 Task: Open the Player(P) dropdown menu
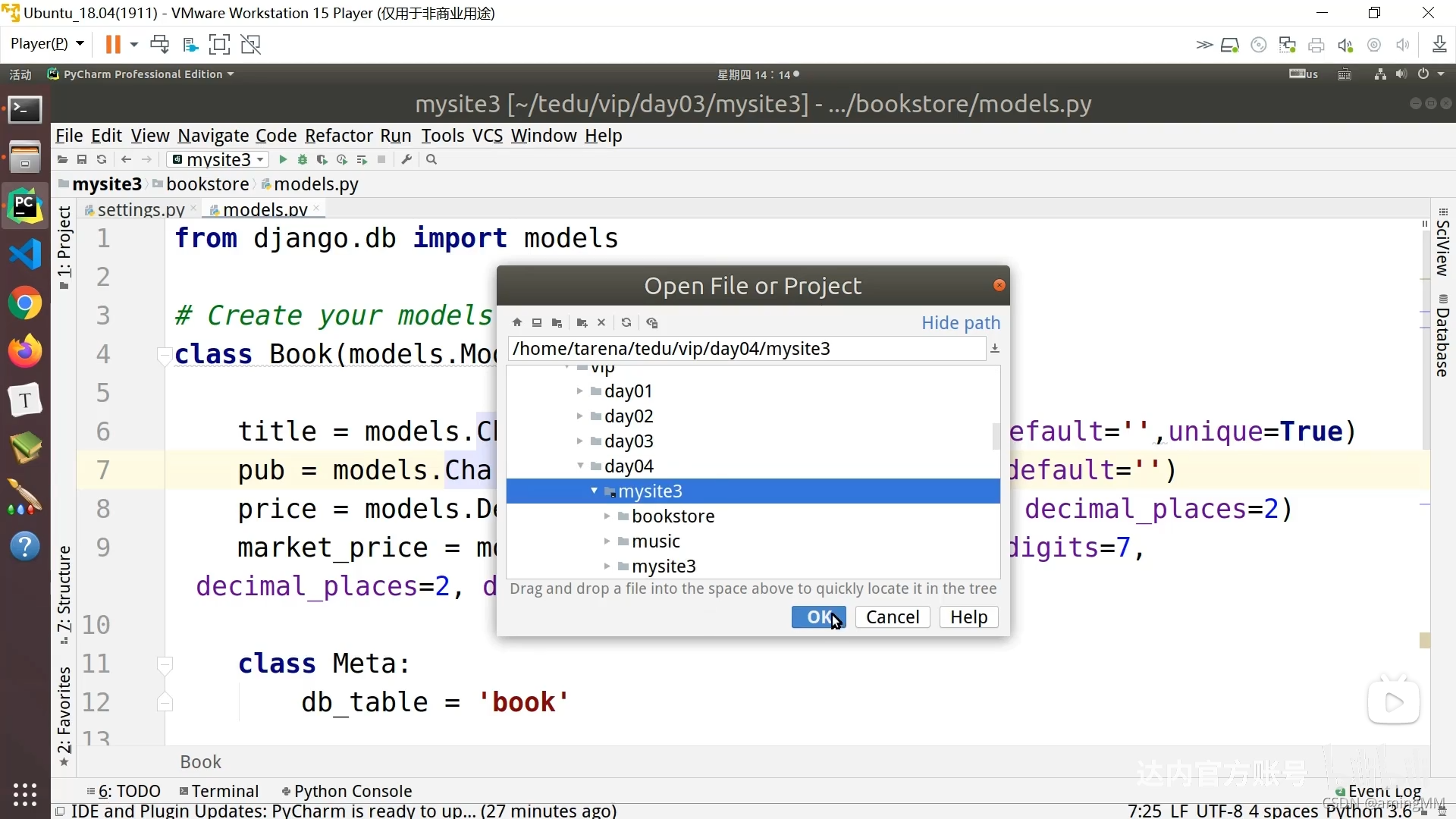46,44
